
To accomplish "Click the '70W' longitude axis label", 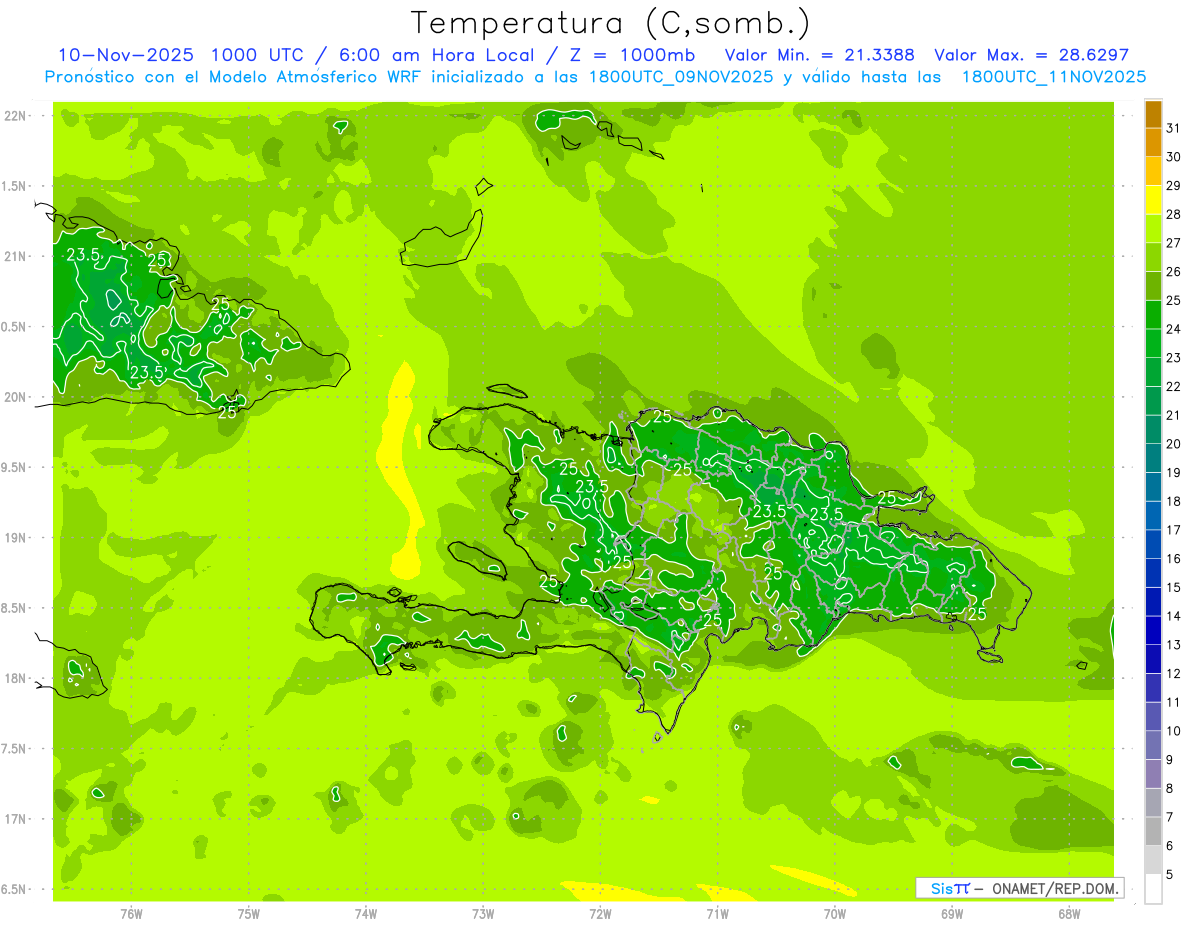I will [x=835, y=913].
